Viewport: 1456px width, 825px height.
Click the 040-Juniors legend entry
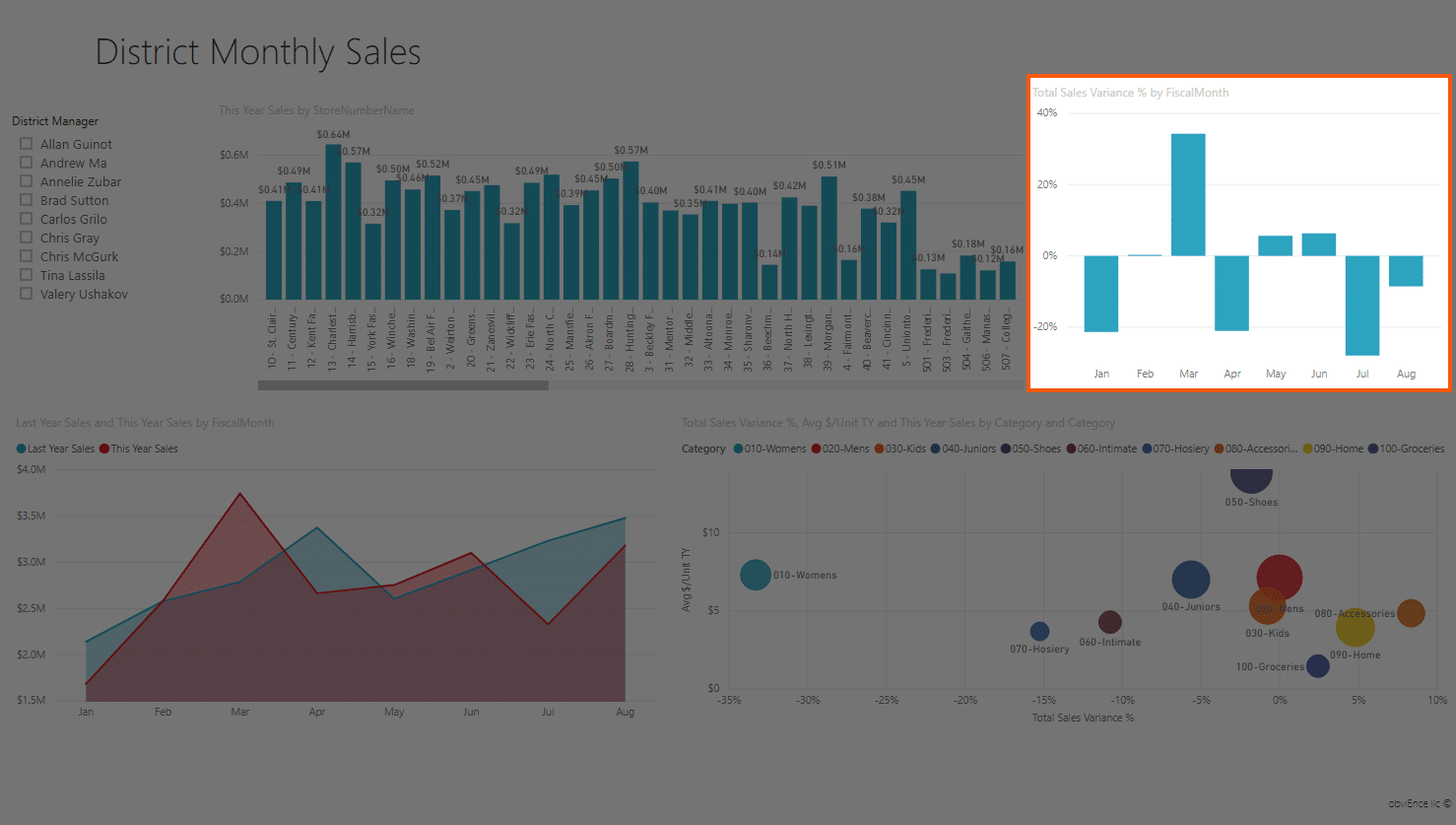(963, 449)
